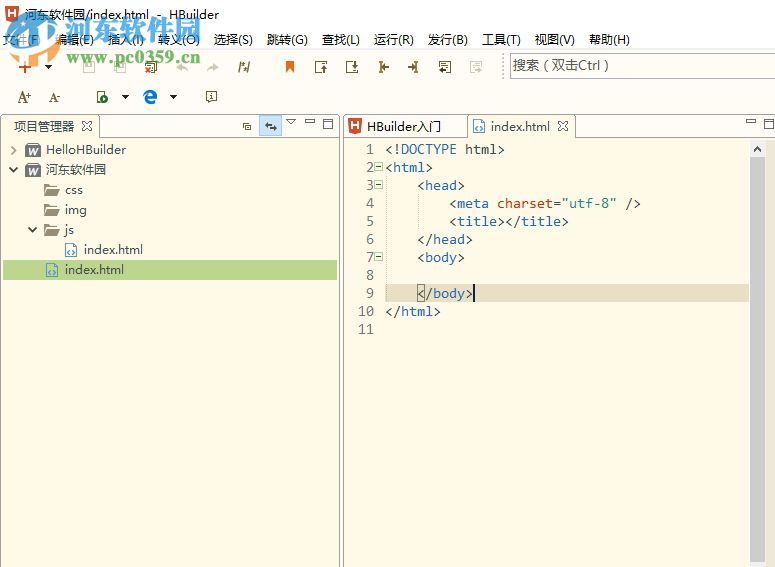The width and height of the screenshot is (775, 567).
Task: Click the back to last edit icon
Action: [445, 67]
